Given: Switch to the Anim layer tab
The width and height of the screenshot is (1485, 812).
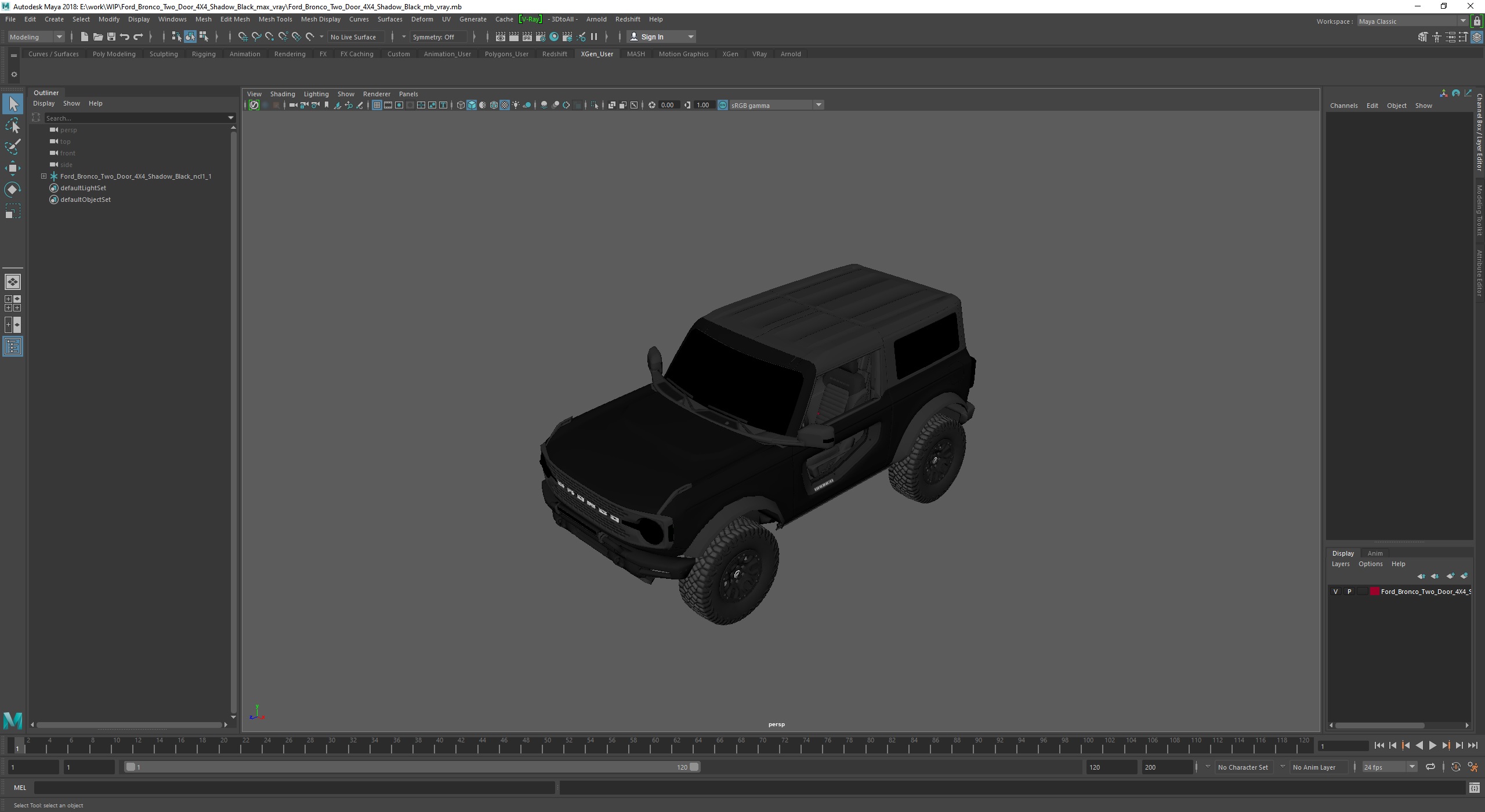Looking at the screenshot, I should (1375, 553).
